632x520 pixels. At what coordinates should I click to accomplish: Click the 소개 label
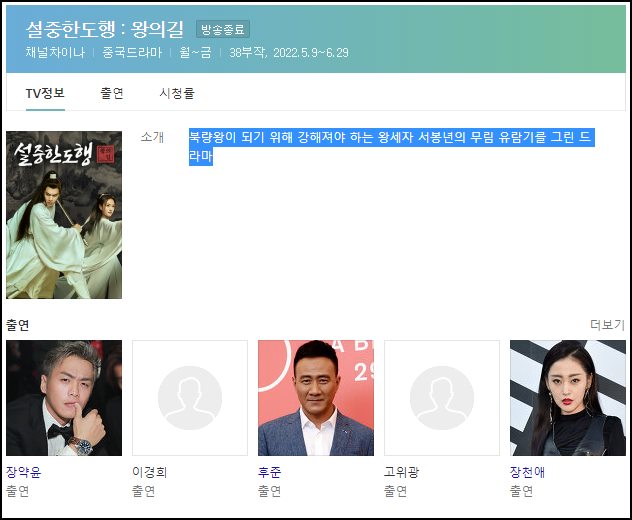click(152, 137)
